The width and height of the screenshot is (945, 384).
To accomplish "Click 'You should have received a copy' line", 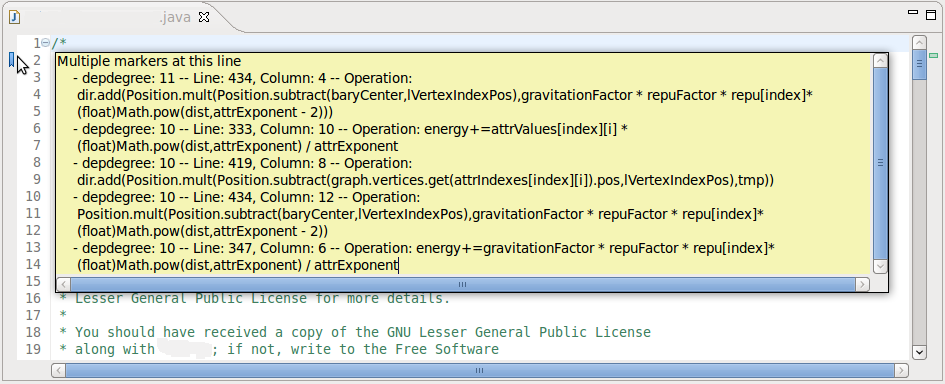I will pos(355,332).
